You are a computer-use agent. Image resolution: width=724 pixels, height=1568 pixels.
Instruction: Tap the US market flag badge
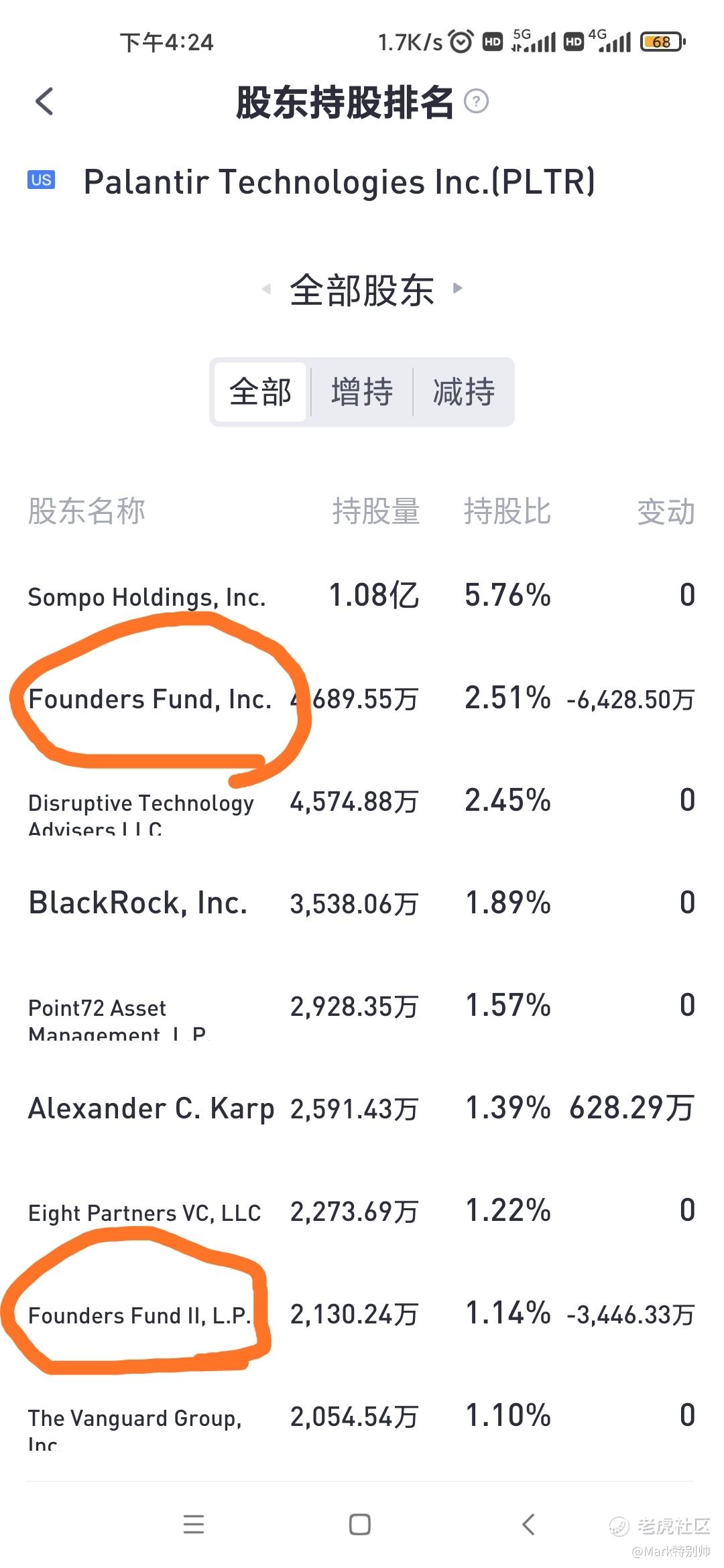pyautogui.click(x=41, y=180)
